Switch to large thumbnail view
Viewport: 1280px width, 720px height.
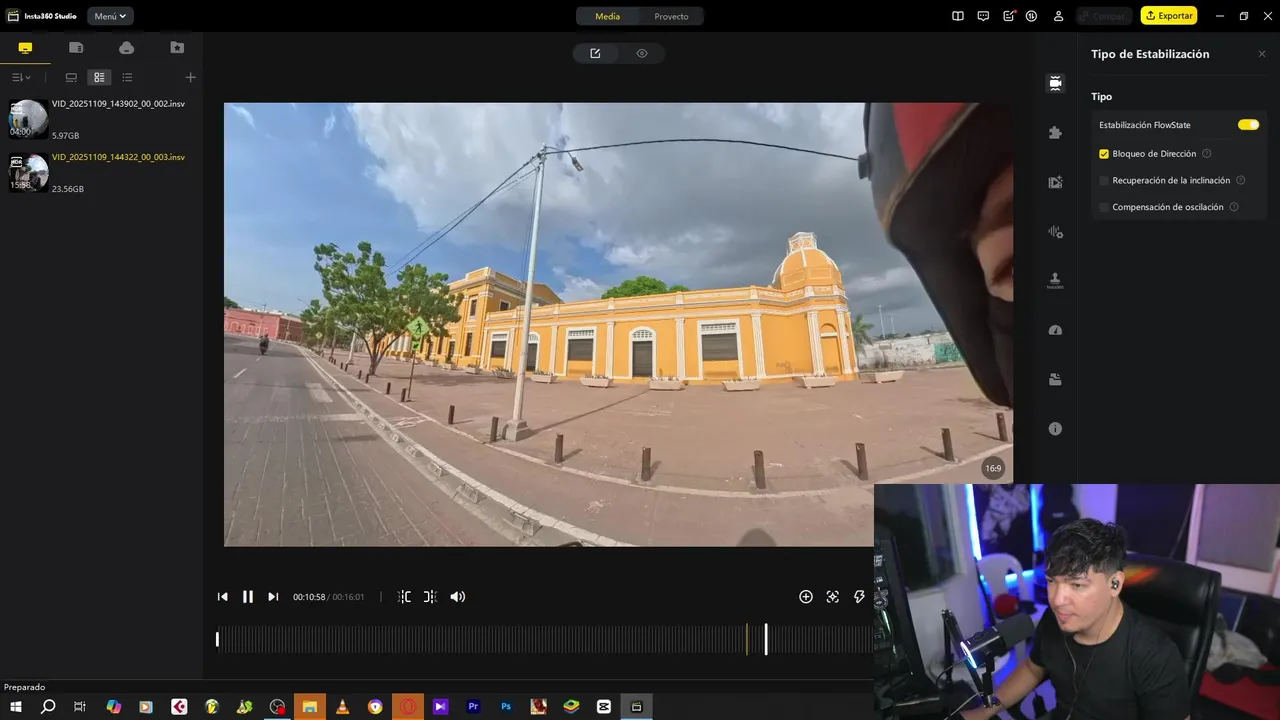[71, 77]
